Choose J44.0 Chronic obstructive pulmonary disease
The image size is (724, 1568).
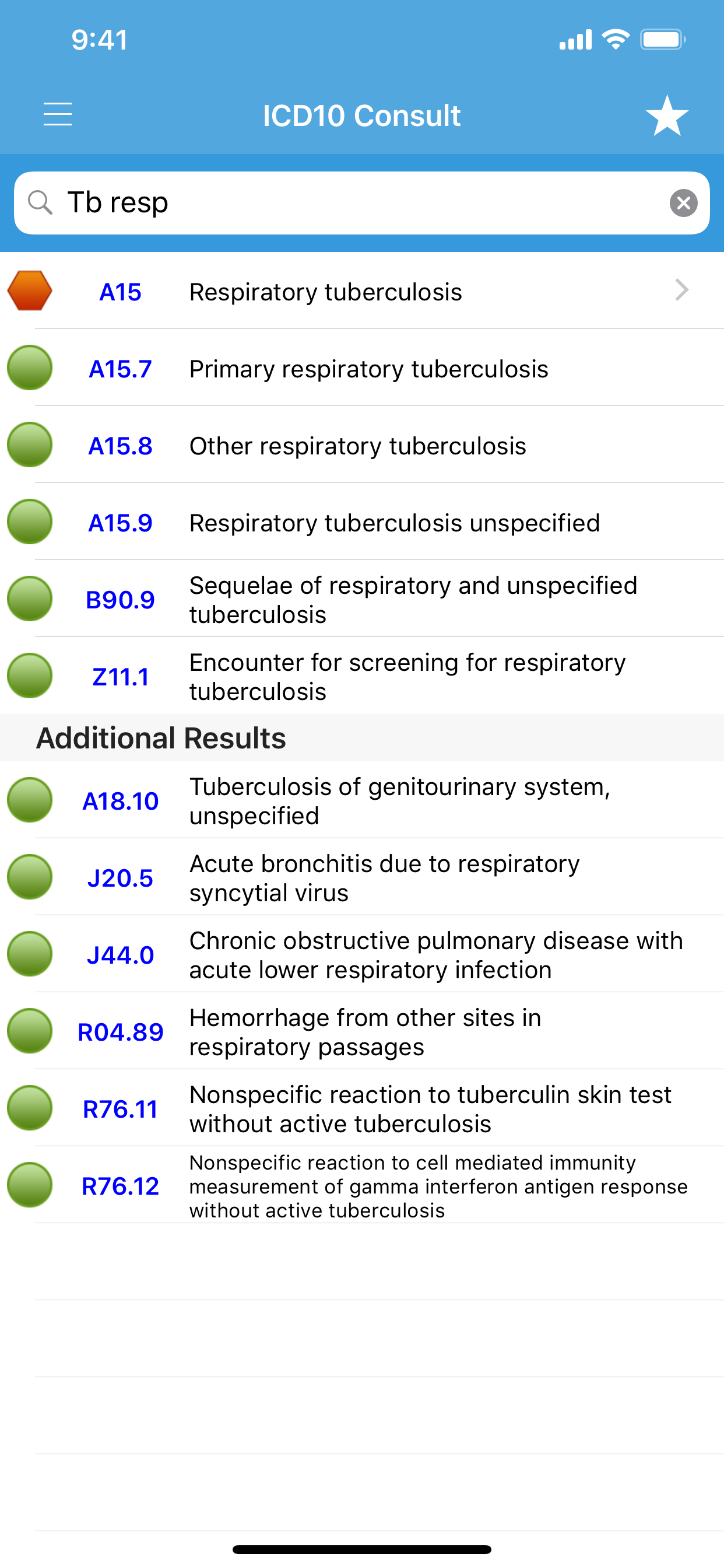coord(362,954)
